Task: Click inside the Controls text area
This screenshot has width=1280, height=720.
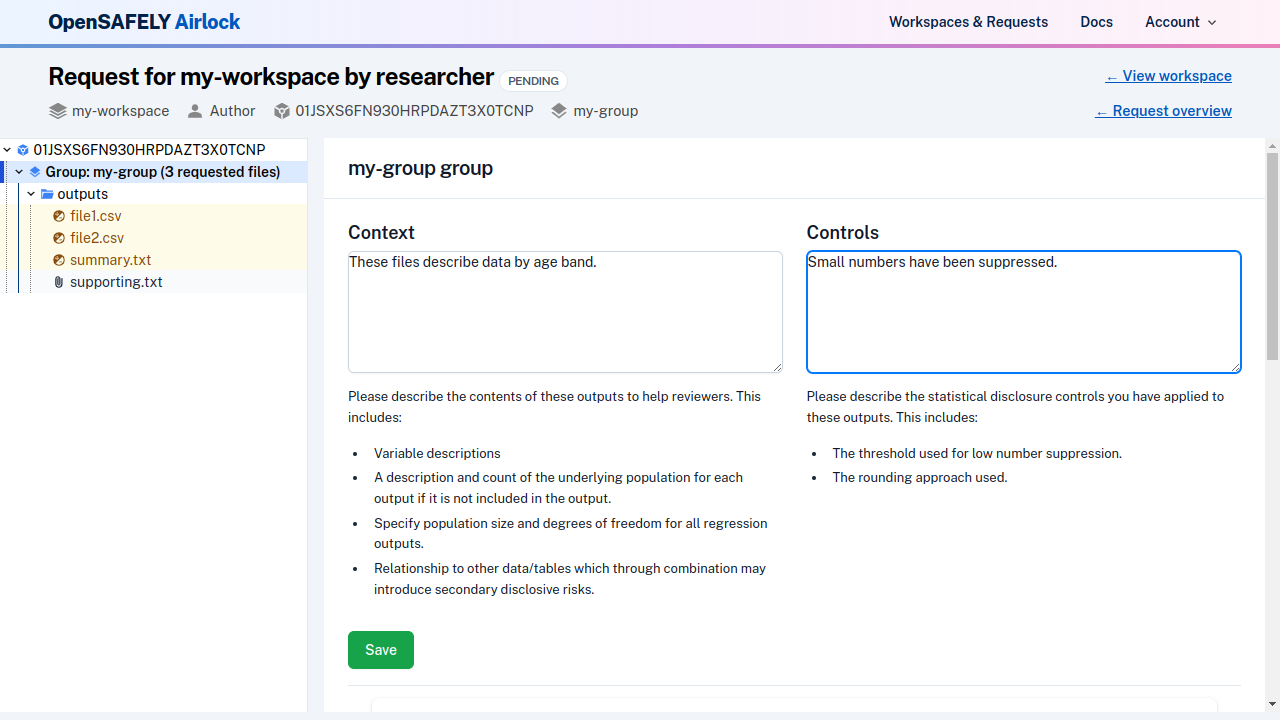Action: [1023, 312]
